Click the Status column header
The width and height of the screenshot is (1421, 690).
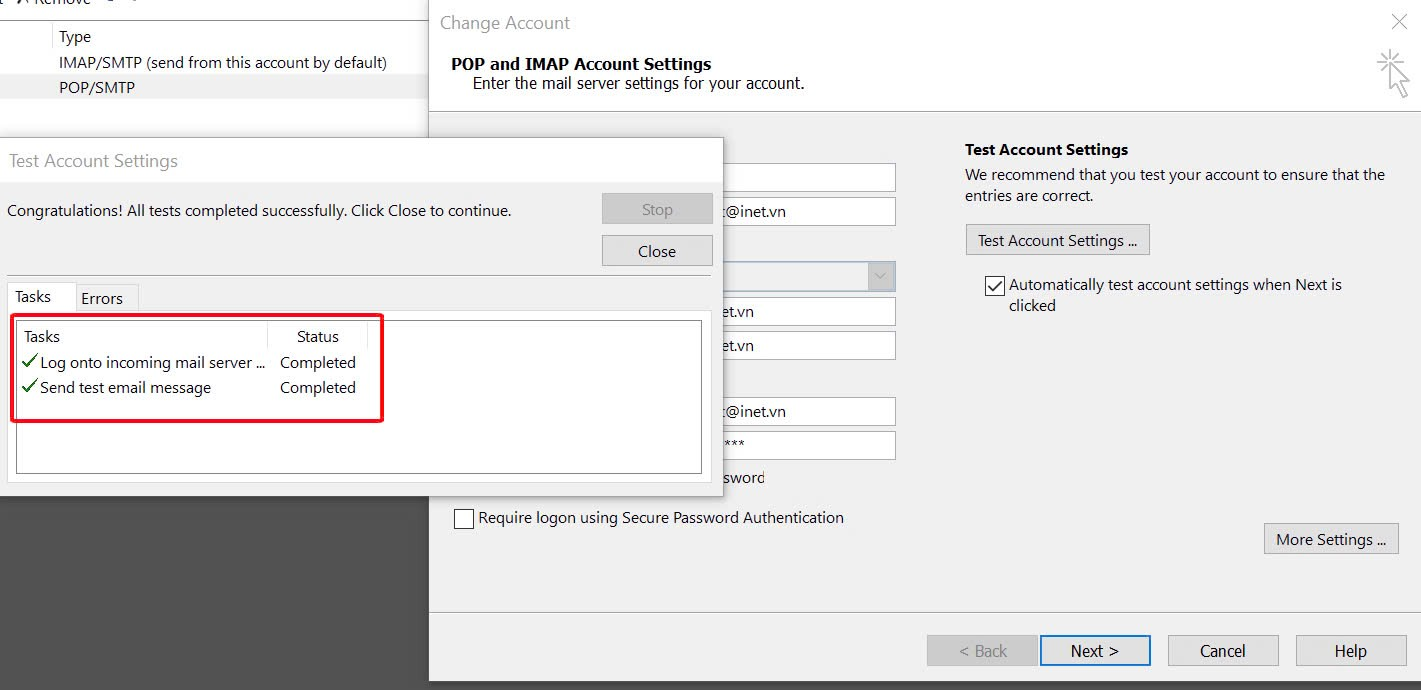pos(318,336)
